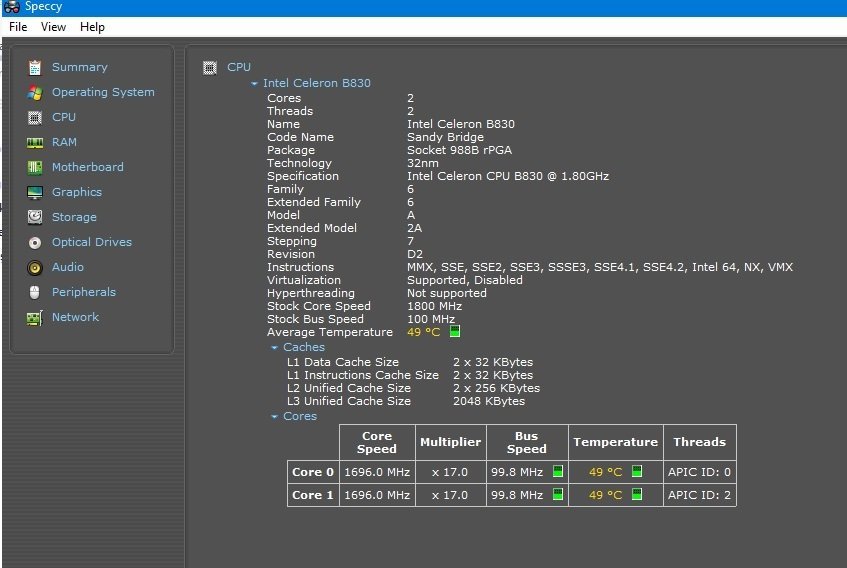Click the 'APIC ID: 2' cell
Viewport: 847px width, 568px height.
pos(699,495)
